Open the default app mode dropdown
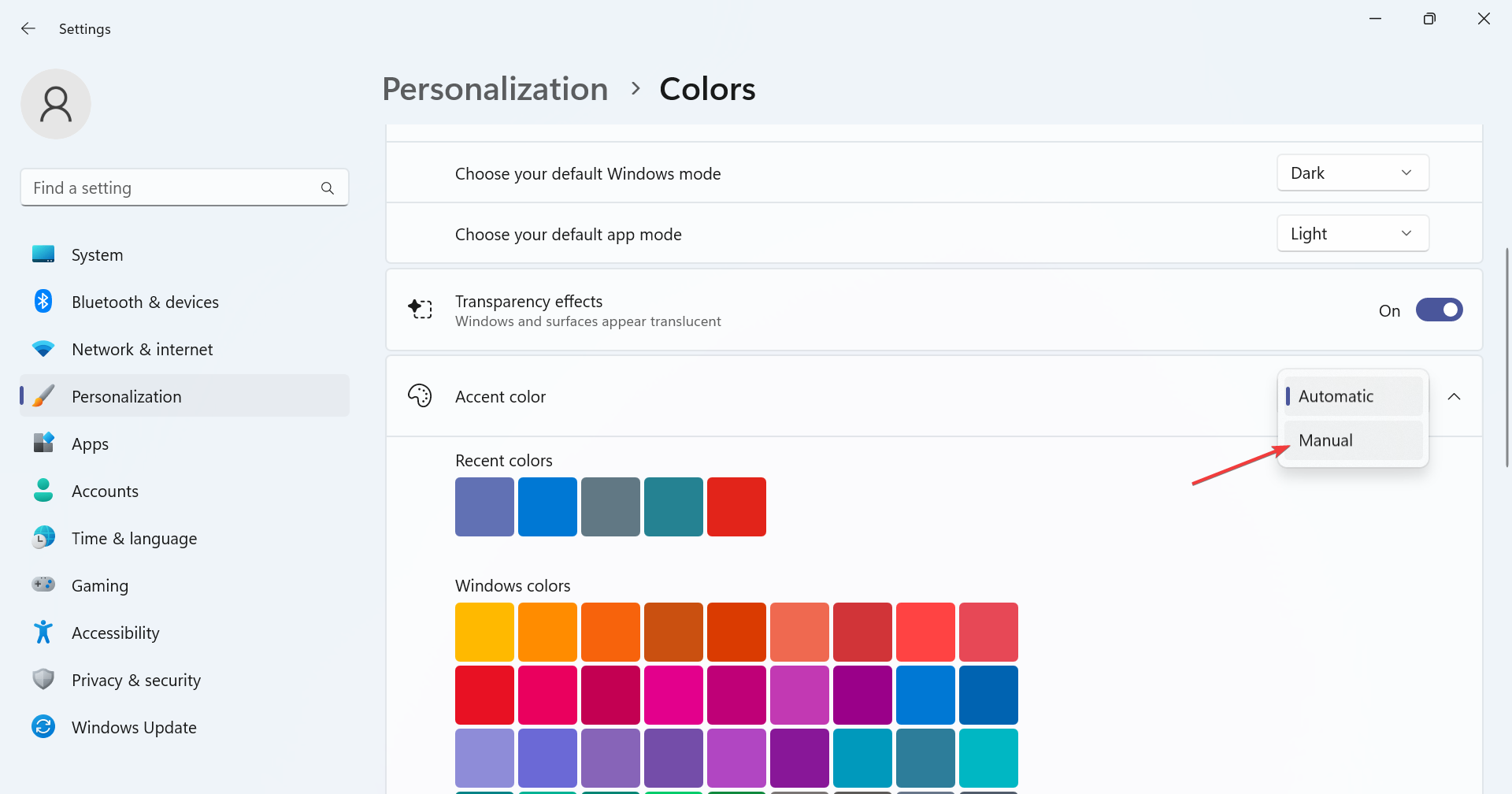 click(1352, 234)
